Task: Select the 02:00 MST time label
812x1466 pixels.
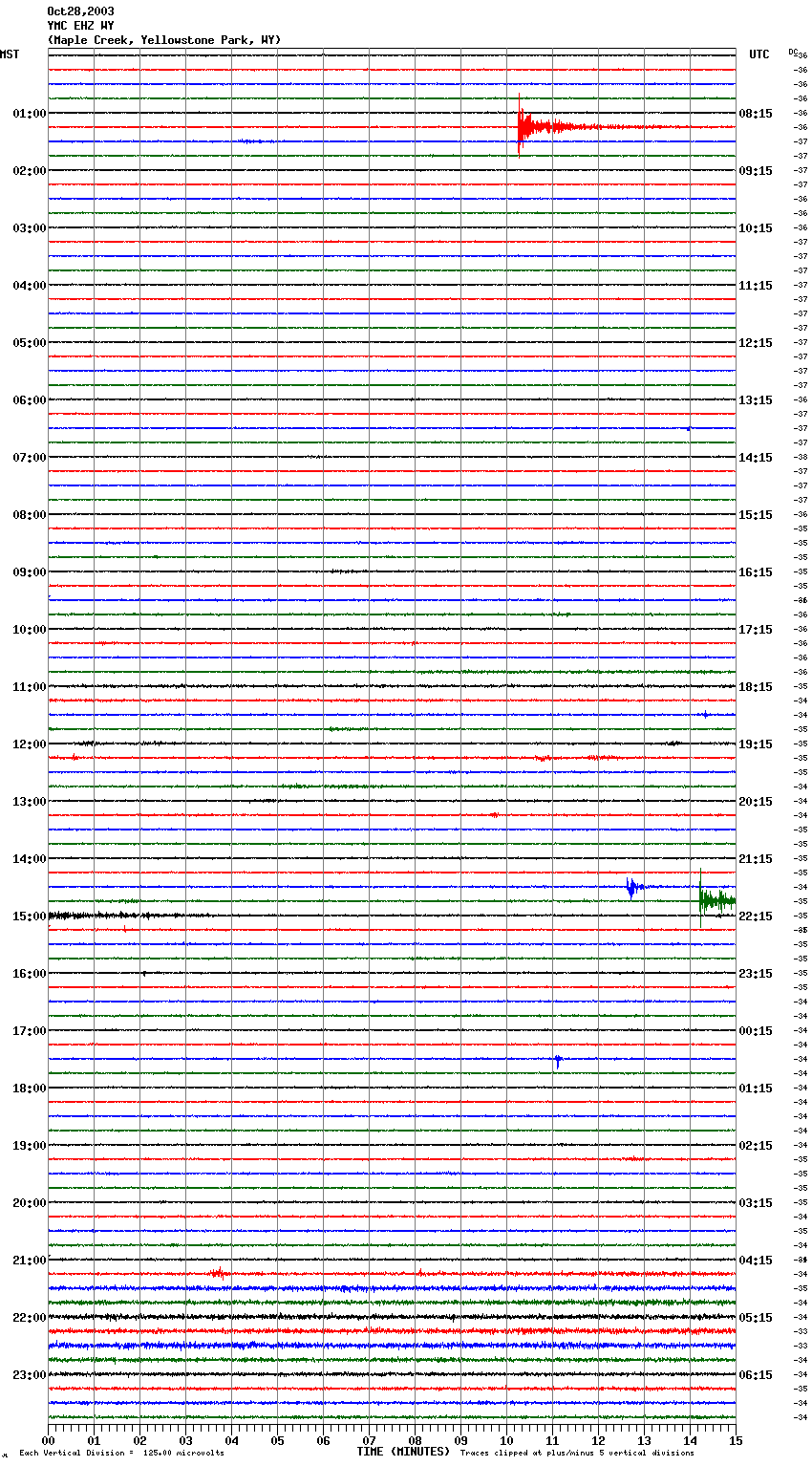Action: point(30,171)
